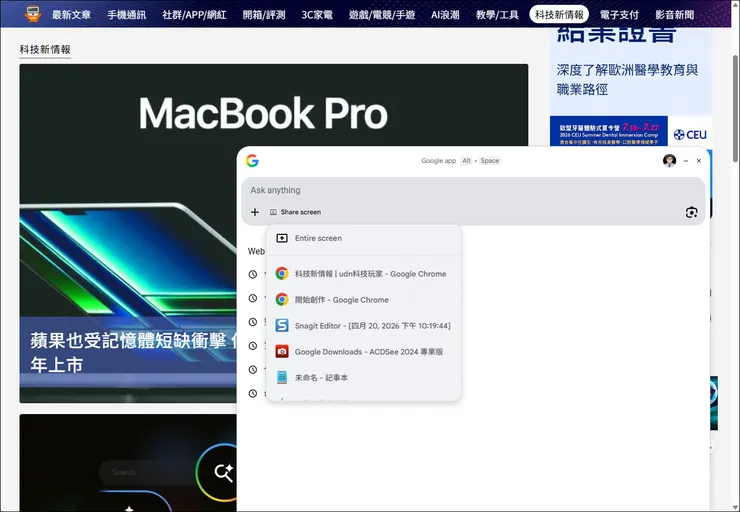Image resolution: width=740 pixels, height=512 pixels.
Task: Click the Chrome icon beside 開始創作 entry
Action: tap(282, 300)
